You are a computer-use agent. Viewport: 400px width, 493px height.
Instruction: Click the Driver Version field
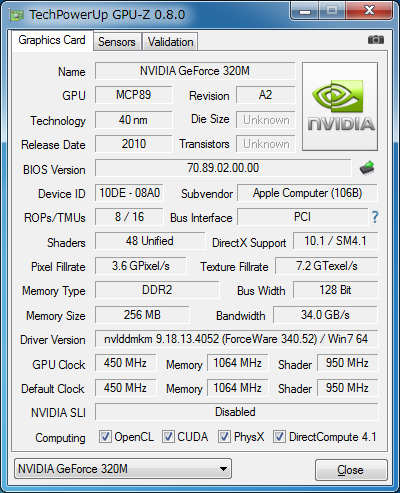click(237, 339)
